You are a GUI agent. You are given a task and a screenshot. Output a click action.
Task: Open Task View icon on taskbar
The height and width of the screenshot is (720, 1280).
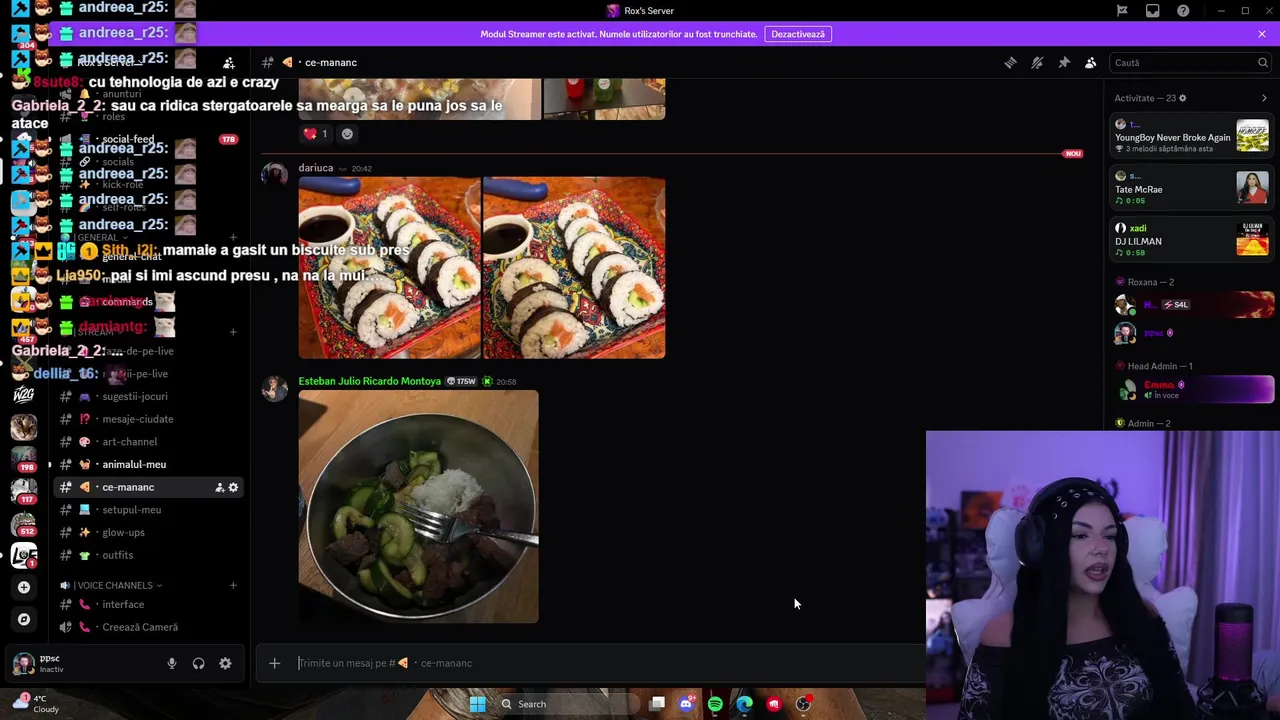point(657,704)
